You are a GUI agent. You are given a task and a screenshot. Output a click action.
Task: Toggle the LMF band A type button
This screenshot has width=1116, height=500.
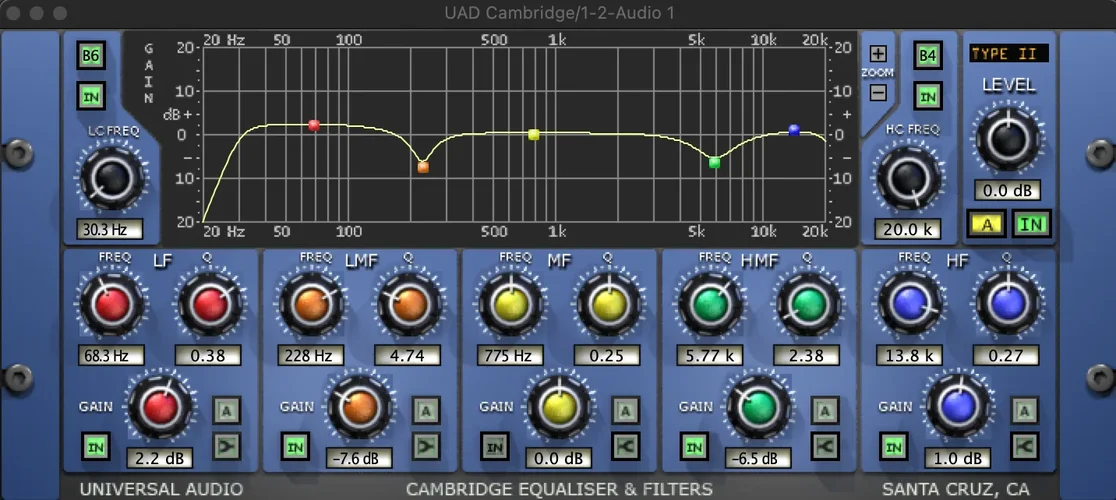click(426, 410)
